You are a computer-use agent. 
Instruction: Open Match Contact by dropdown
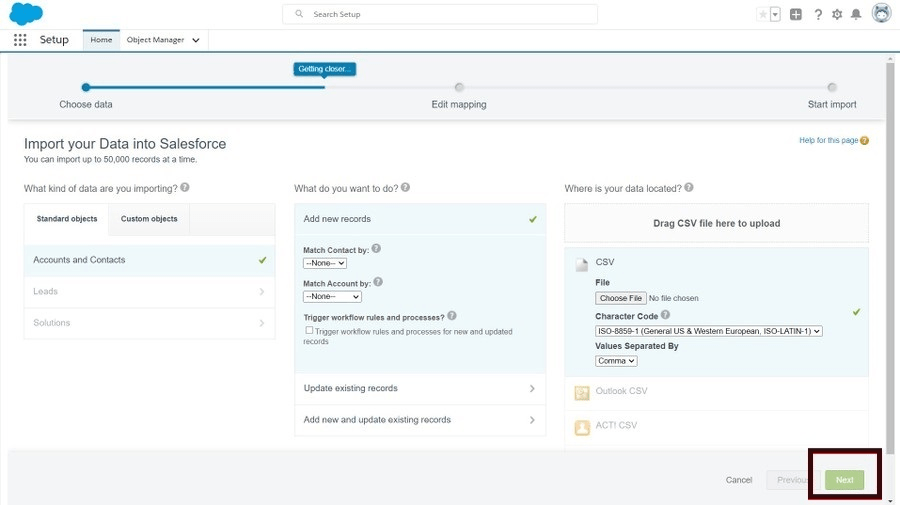[325, 263]
